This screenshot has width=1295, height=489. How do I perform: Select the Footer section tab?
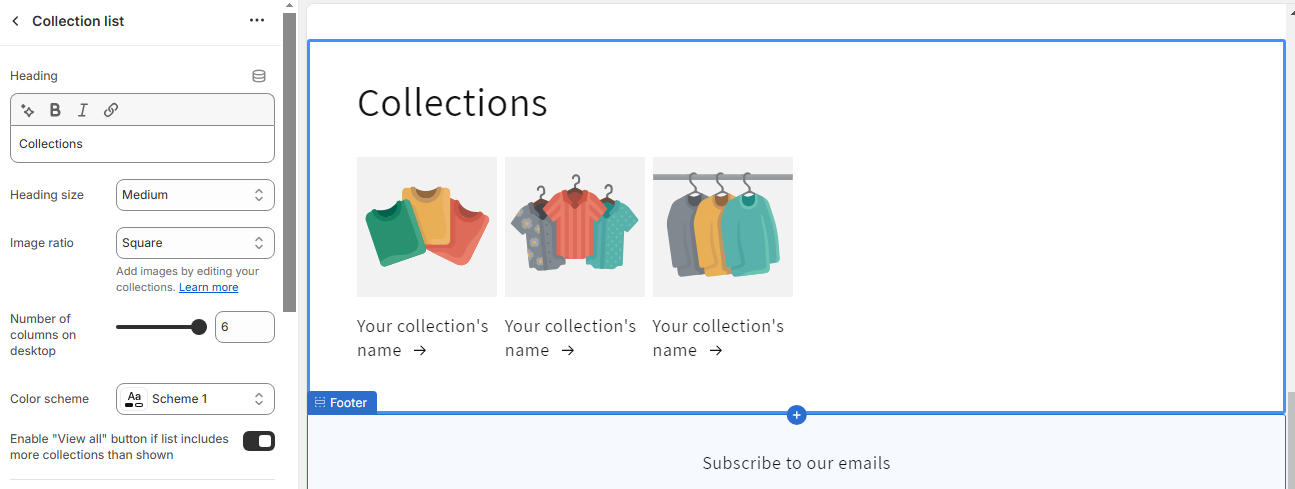point(343,403)
